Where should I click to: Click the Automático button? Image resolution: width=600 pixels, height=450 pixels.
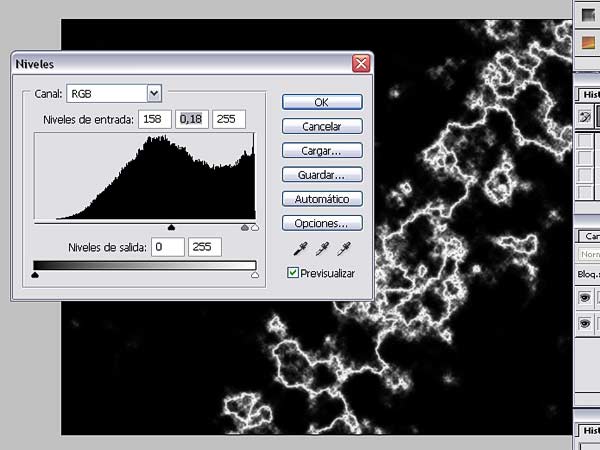coord(322,199)
